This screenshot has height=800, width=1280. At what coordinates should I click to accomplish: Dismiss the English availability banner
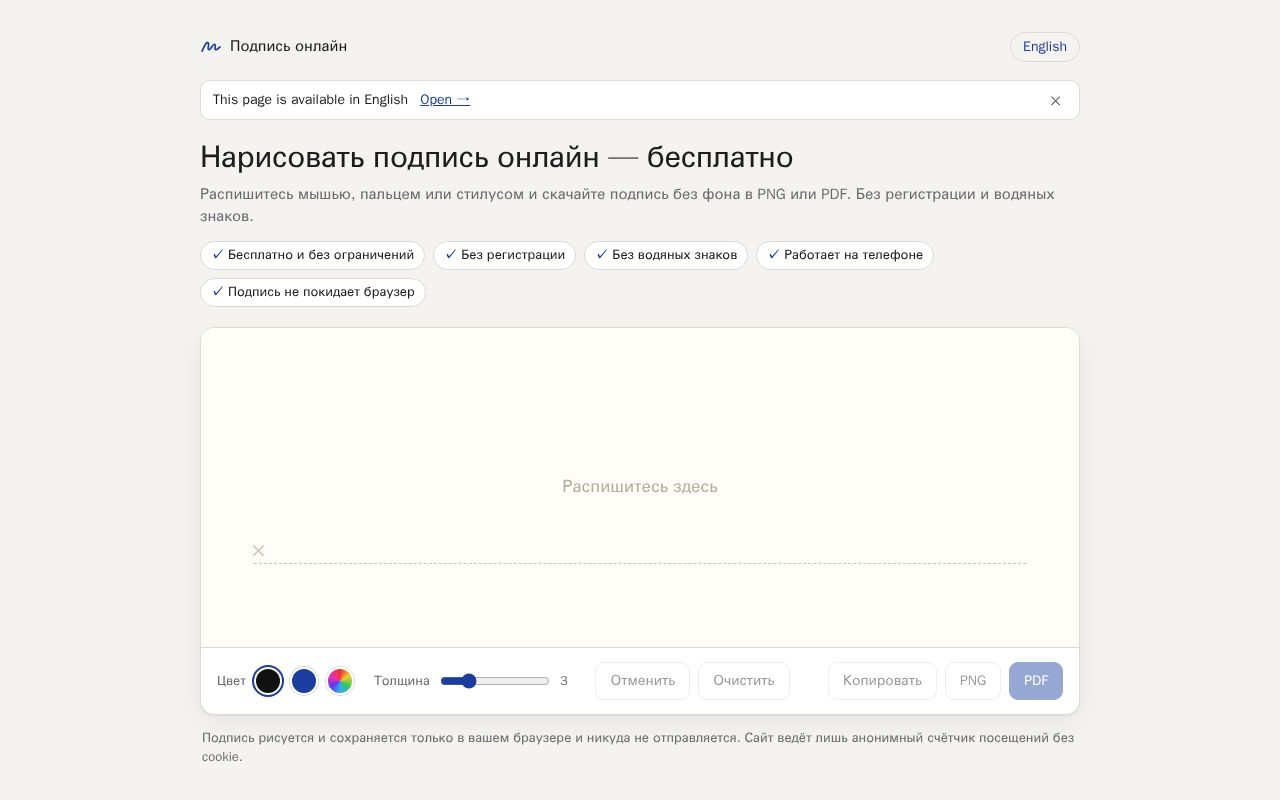[1055, 101]
